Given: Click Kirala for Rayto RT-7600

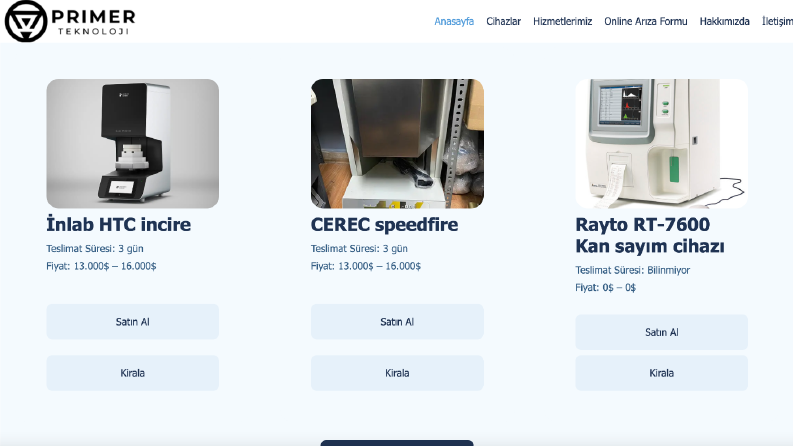Looking at the screenshot, I should [662, 373].
